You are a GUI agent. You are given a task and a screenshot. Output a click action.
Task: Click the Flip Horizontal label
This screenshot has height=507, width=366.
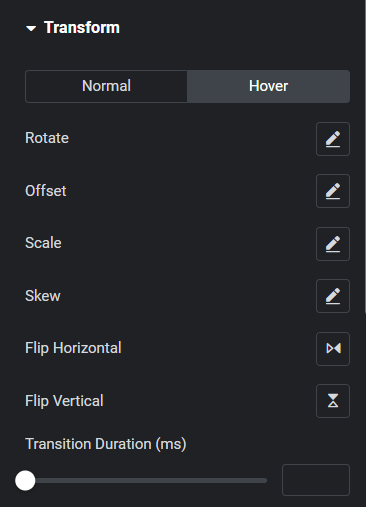pyautogui.click(x=73, y=348)
